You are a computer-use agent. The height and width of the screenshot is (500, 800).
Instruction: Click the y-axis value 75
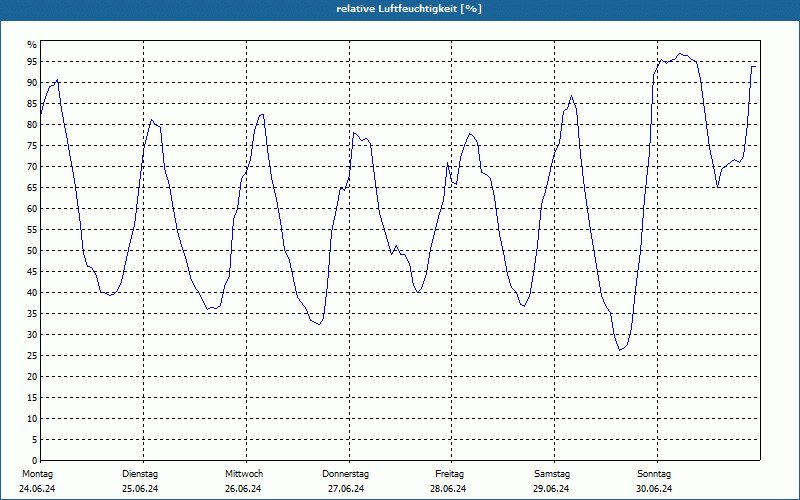pos(32,145)
